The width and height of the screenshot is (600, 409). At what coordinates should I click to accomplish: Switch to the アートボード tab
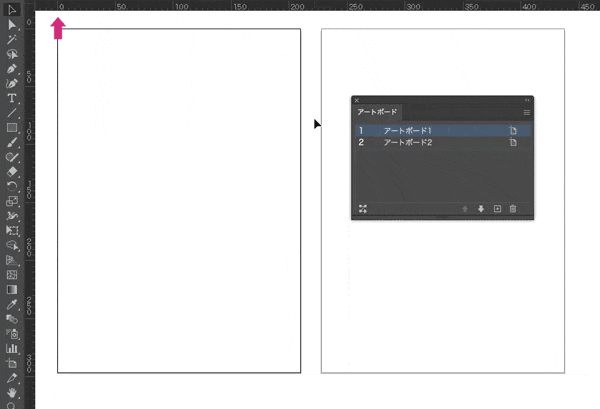pyautogui.click(x=378, y=112)
